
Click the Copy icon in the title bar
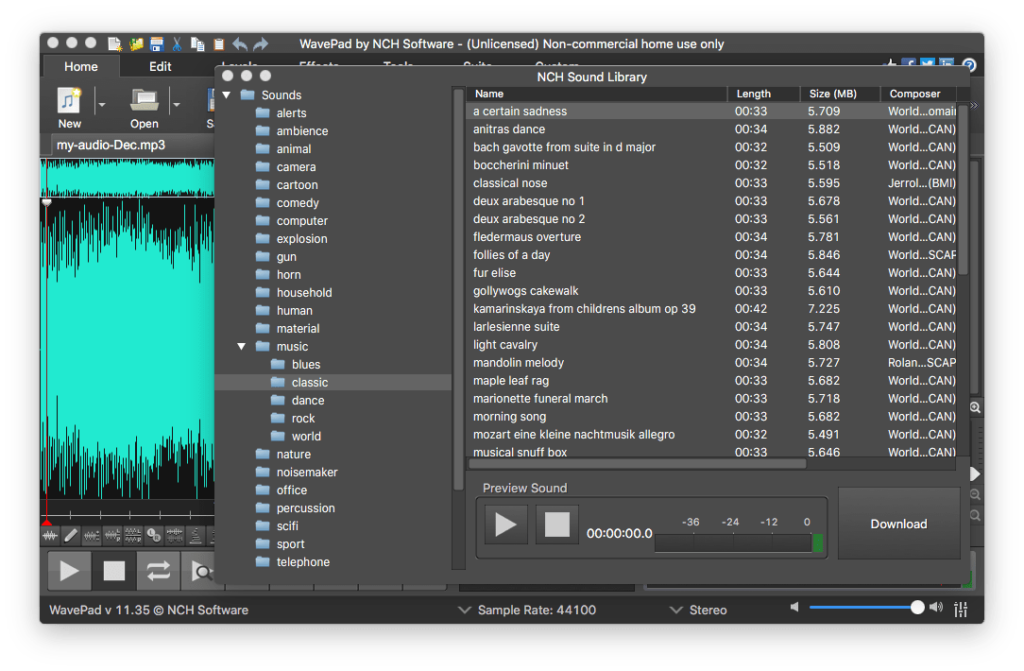coord(197,44)
